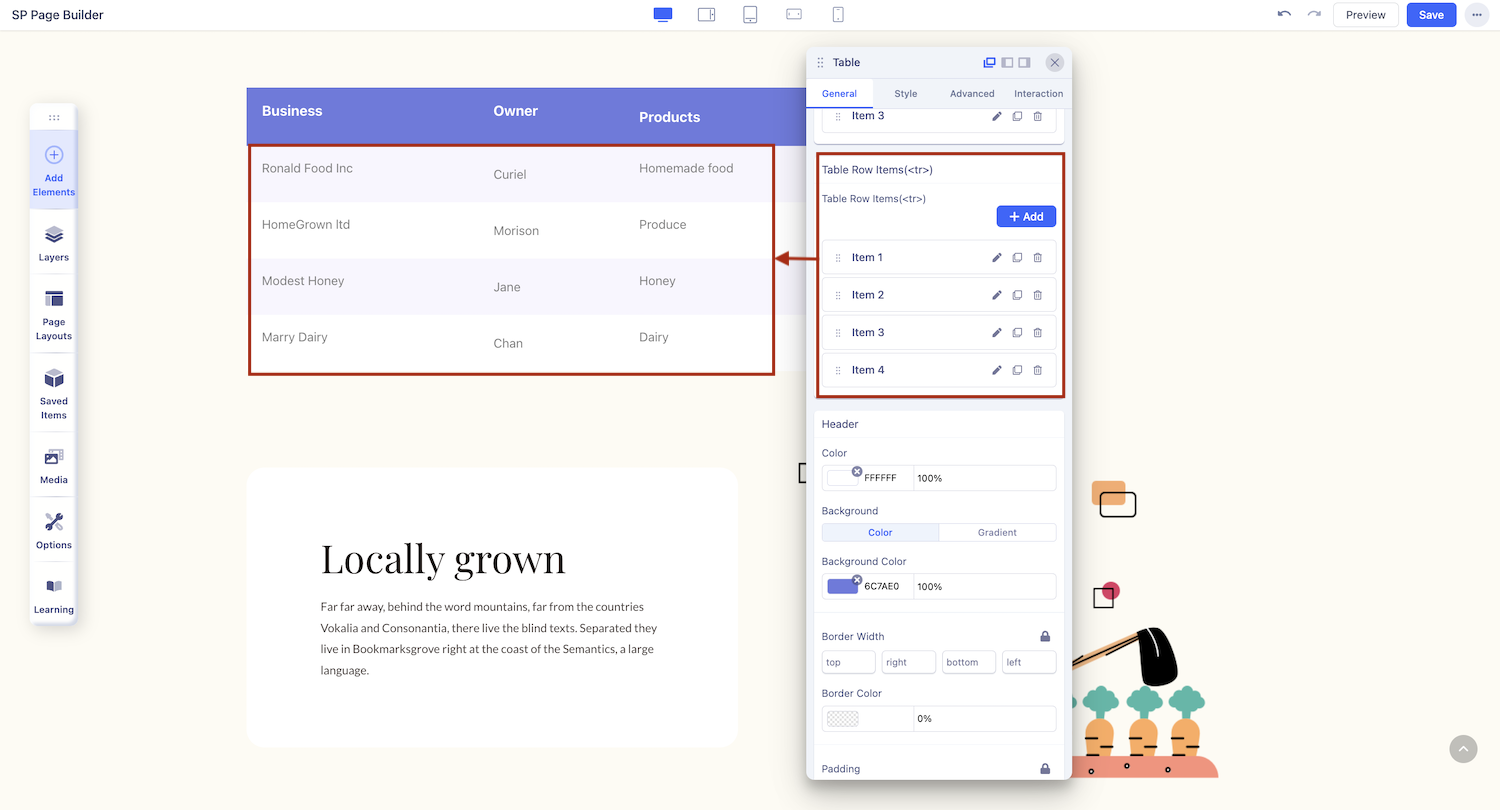The width and height of the screenshot is (1500, 810).
Task: Open the Add Elements panel
Action: coord(54,169)
